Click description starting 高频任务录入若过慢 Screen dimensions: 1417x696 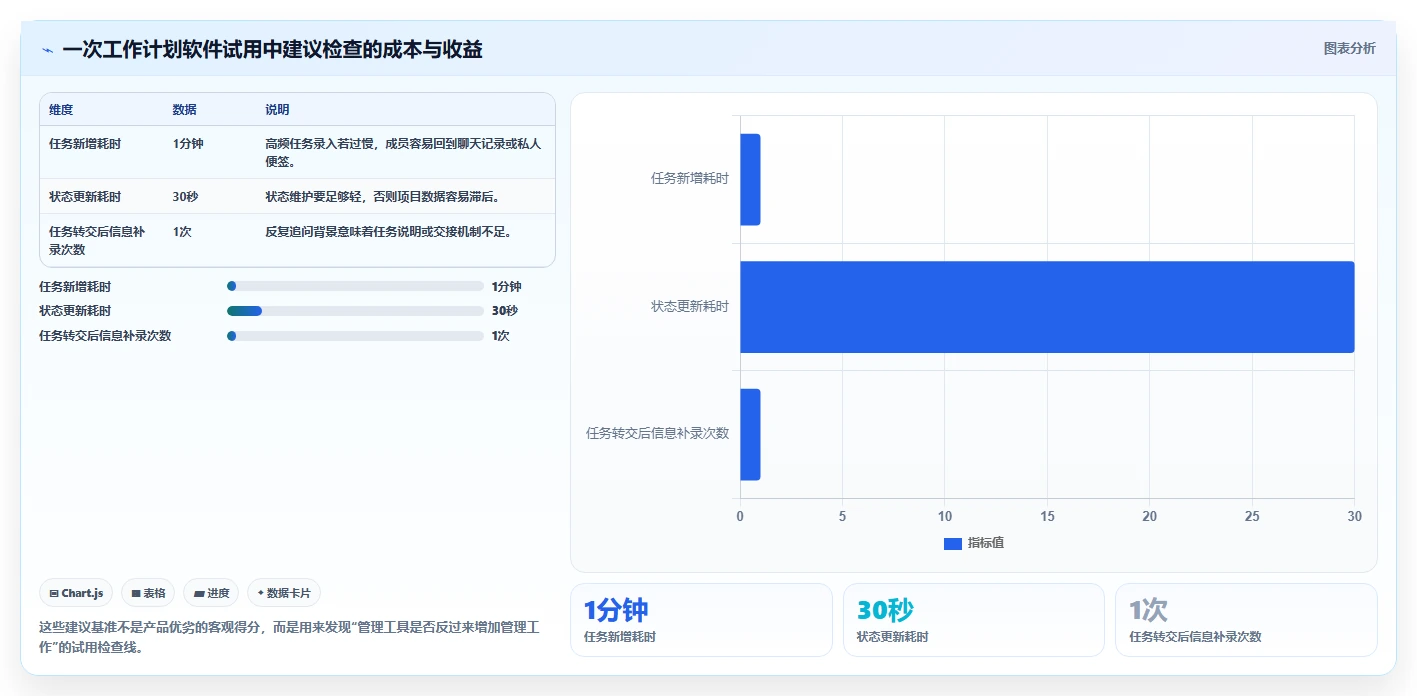(403, 152)
